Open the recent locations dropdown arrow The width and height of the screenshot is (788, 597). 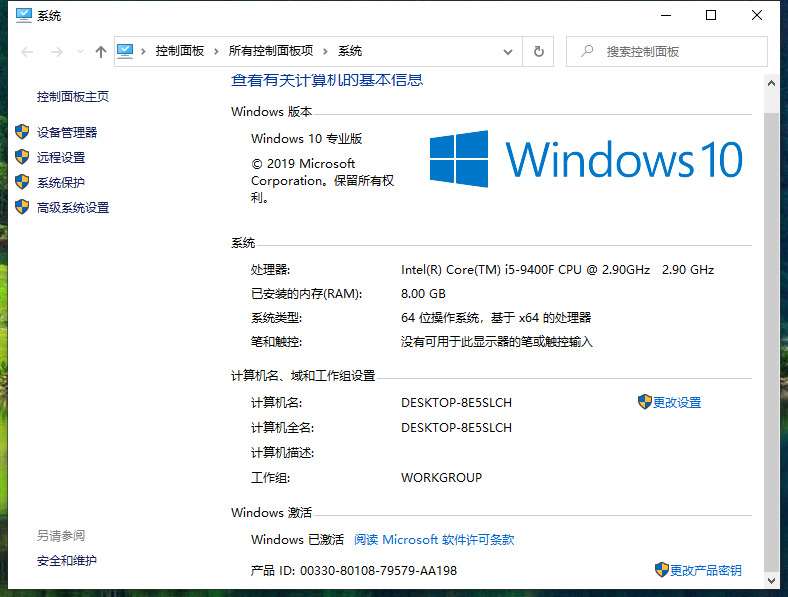[79, 52]
